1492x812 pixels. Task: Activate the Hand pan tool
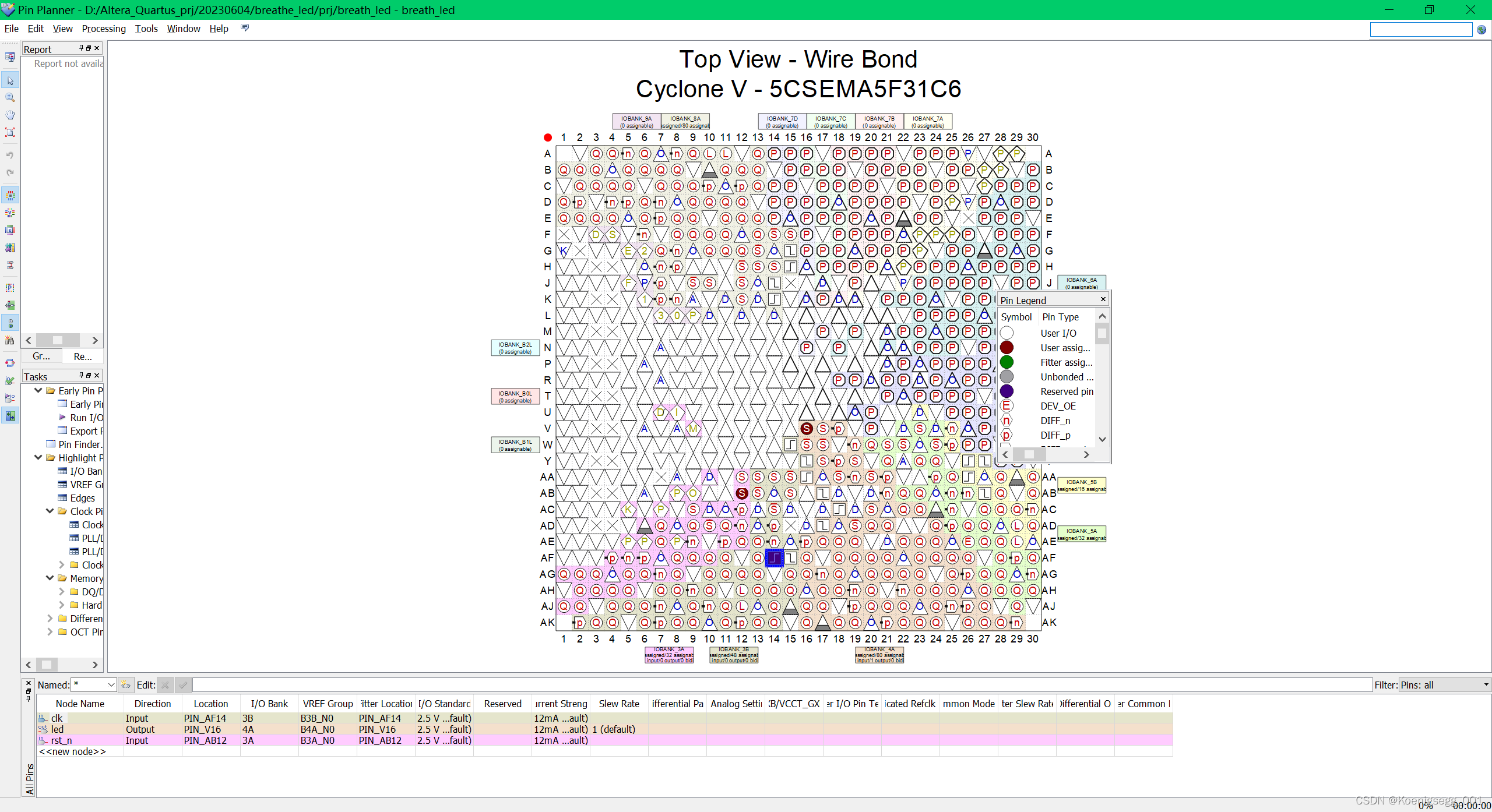(10, 115)
